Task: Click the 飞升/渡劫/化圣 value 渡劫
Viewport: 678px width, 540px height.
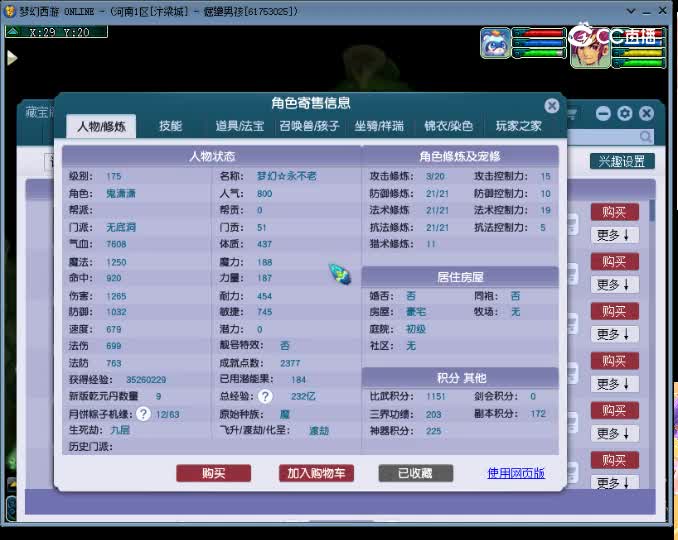Action: (x=319, y=431)
